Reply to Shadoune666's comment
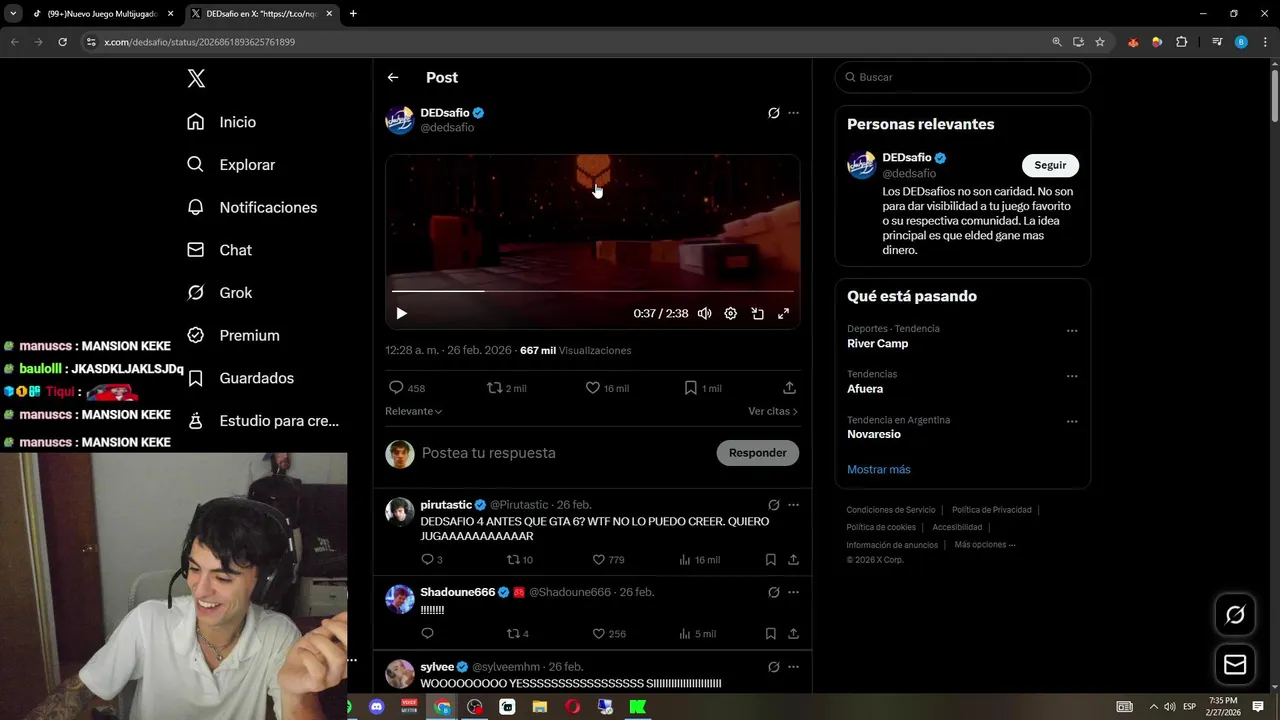 pos(427,634)
